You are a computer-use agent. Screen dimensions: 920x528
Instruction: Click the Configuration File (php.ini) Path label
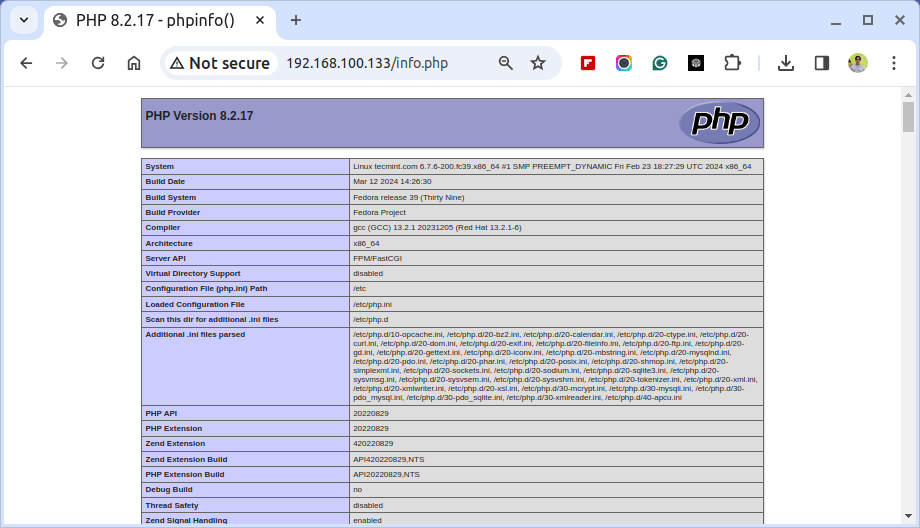tap(206, 289)
